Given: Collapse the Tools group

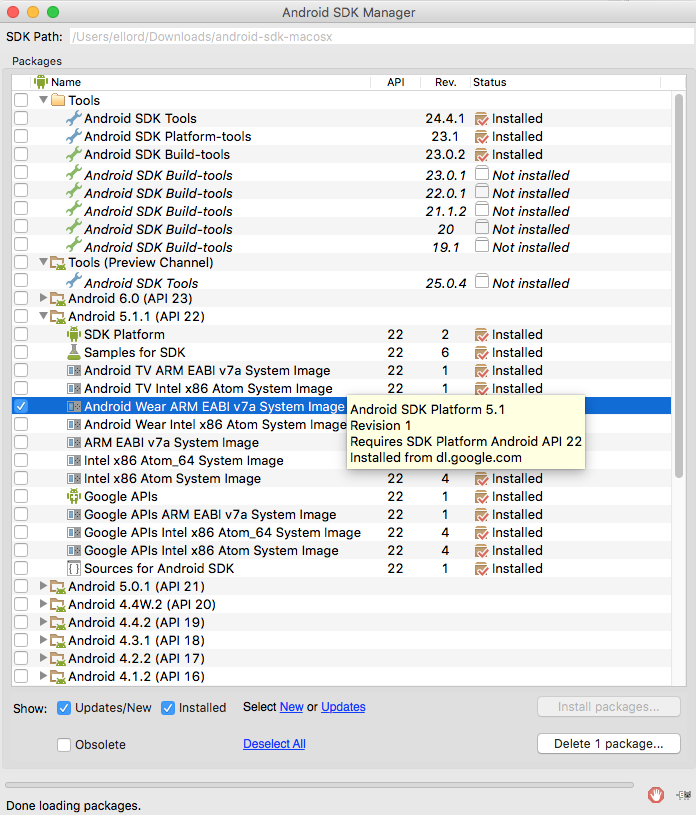Looking at the screenshot, I should coord(44,99).
